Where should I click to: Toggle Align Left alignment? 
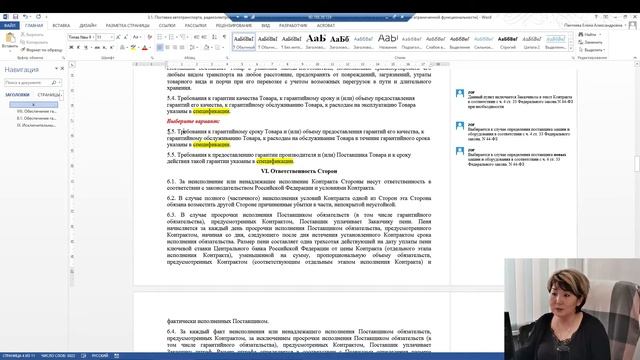click(x=160, y=48)
